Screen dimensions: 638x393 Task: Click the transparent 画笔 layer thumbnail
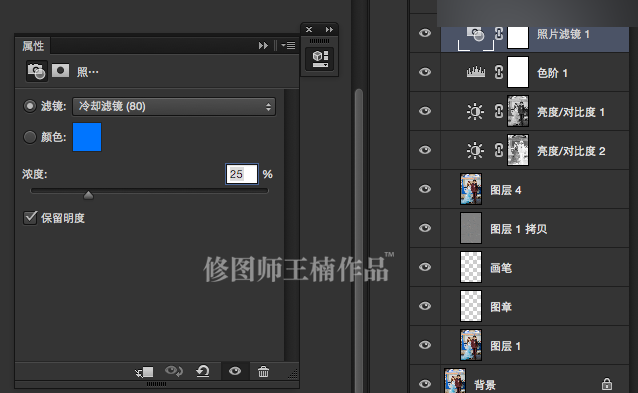coord(471,267)
